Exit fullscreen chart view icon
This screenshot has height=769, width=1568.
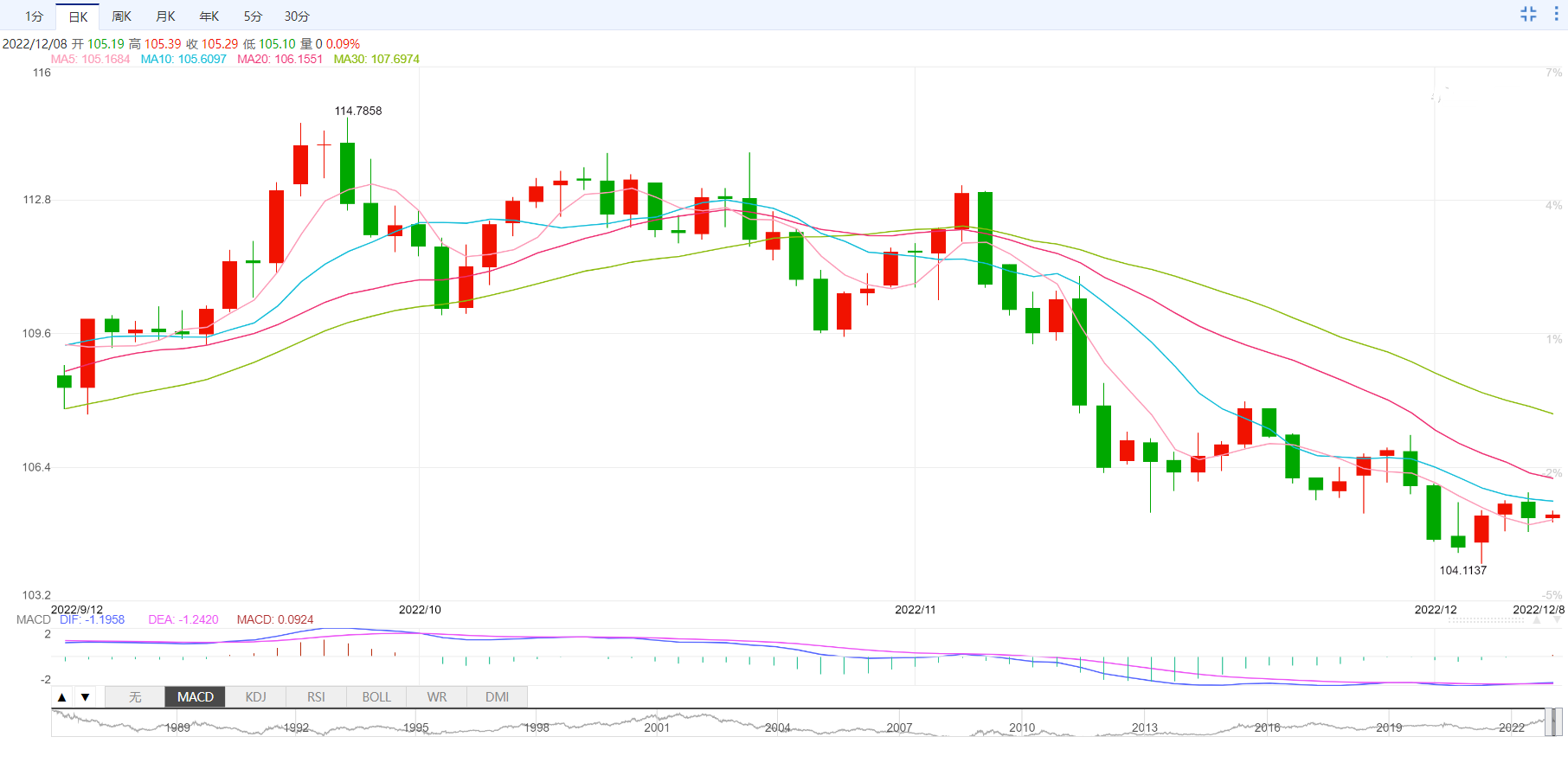pos(1528,14)
